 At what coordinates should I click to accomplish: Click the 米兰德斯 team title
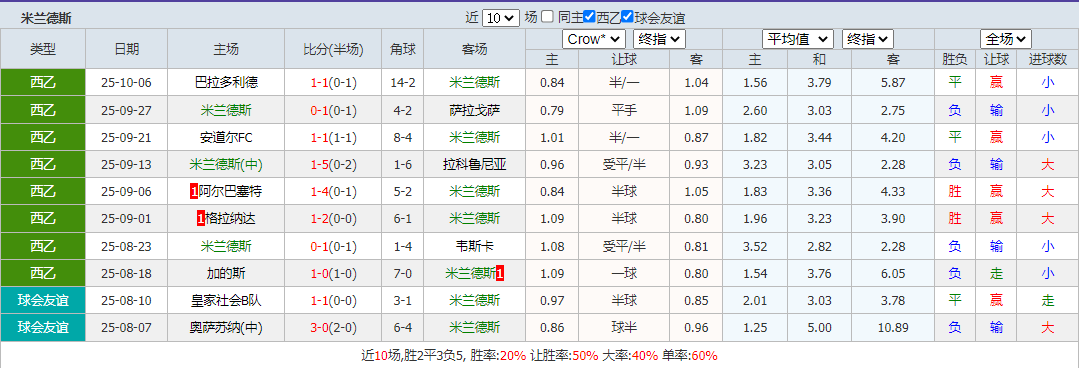pyautogui.click(x=46, y=19)
